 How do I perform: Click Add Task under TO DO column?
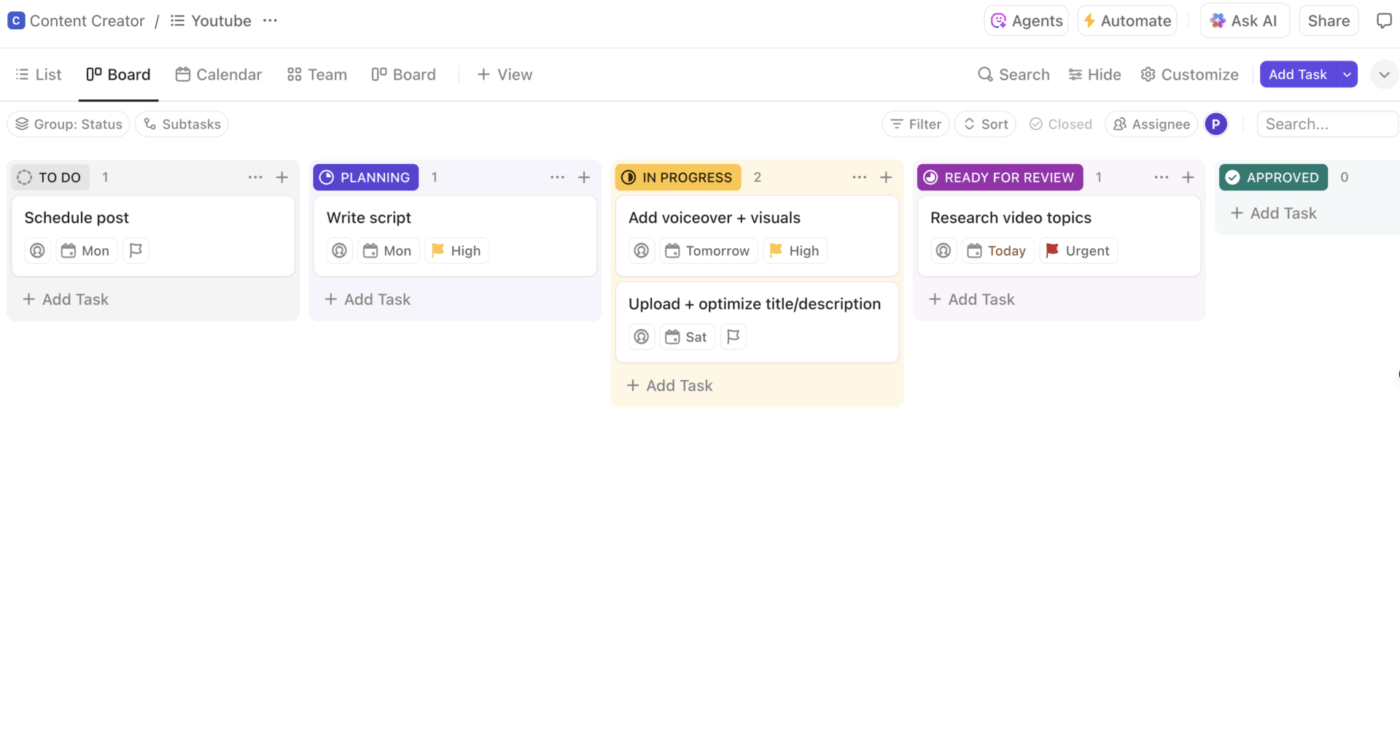pyautogui.click(x=66, y=299)
